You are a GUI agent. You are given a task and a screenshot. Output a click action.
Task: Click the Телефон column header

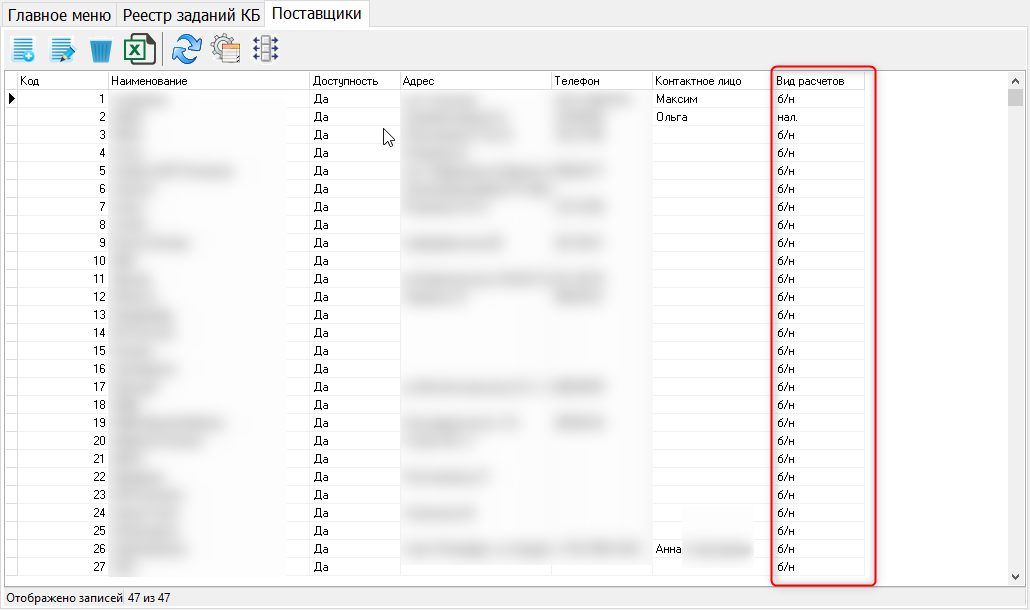point(600,81)
